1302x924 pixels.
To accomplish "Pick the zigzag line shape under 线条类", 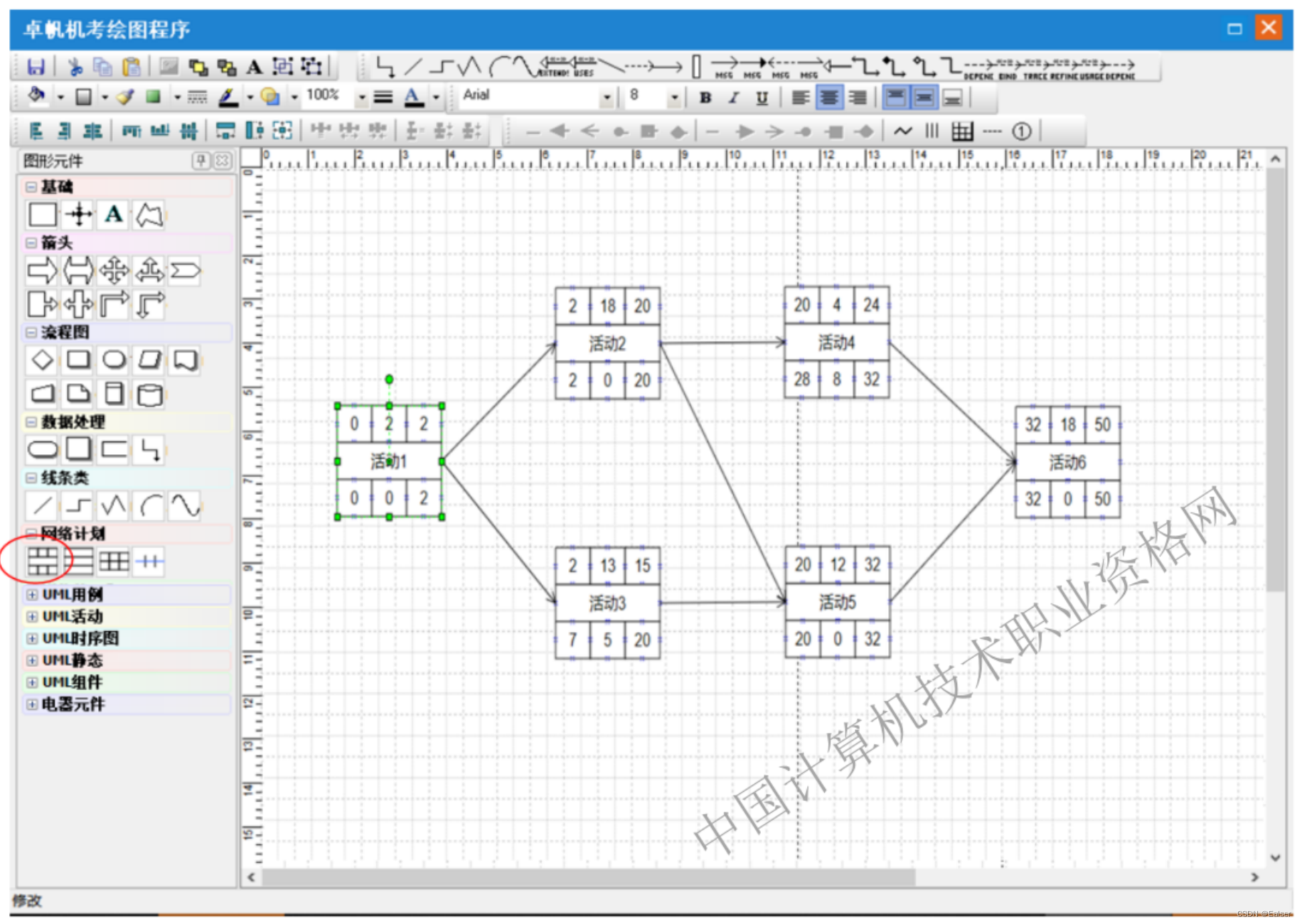I will (114, 506).
